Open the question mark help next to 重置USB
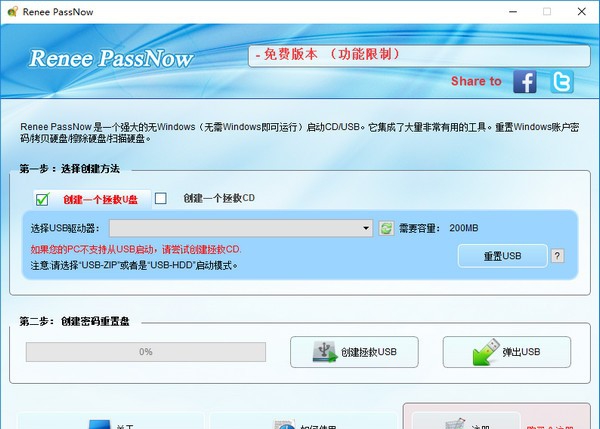 [558, 256]
